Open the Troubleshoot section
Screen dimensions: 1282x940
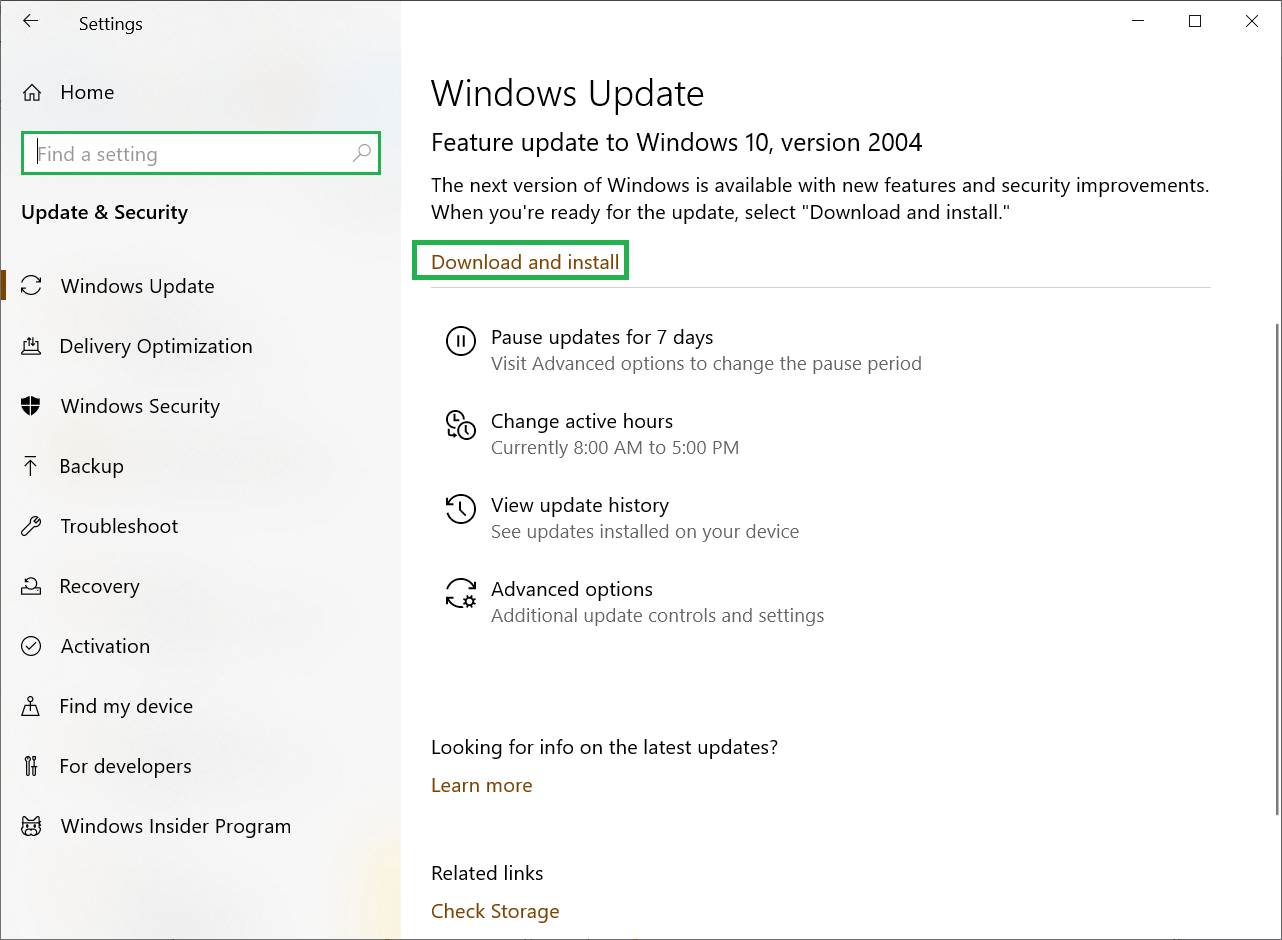click(x=119, y=526)
